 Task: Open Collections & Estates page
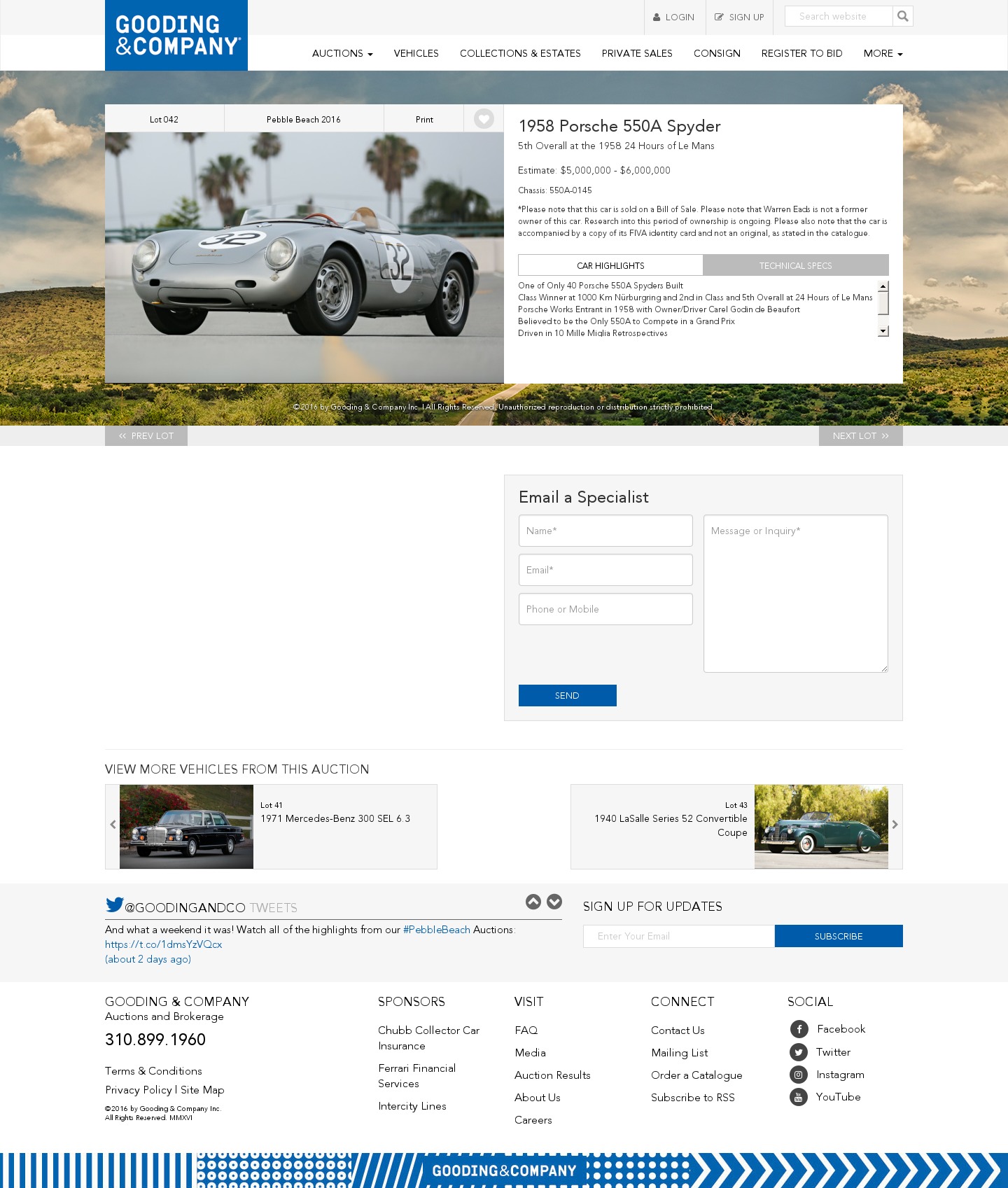click(x=520, y=53)
